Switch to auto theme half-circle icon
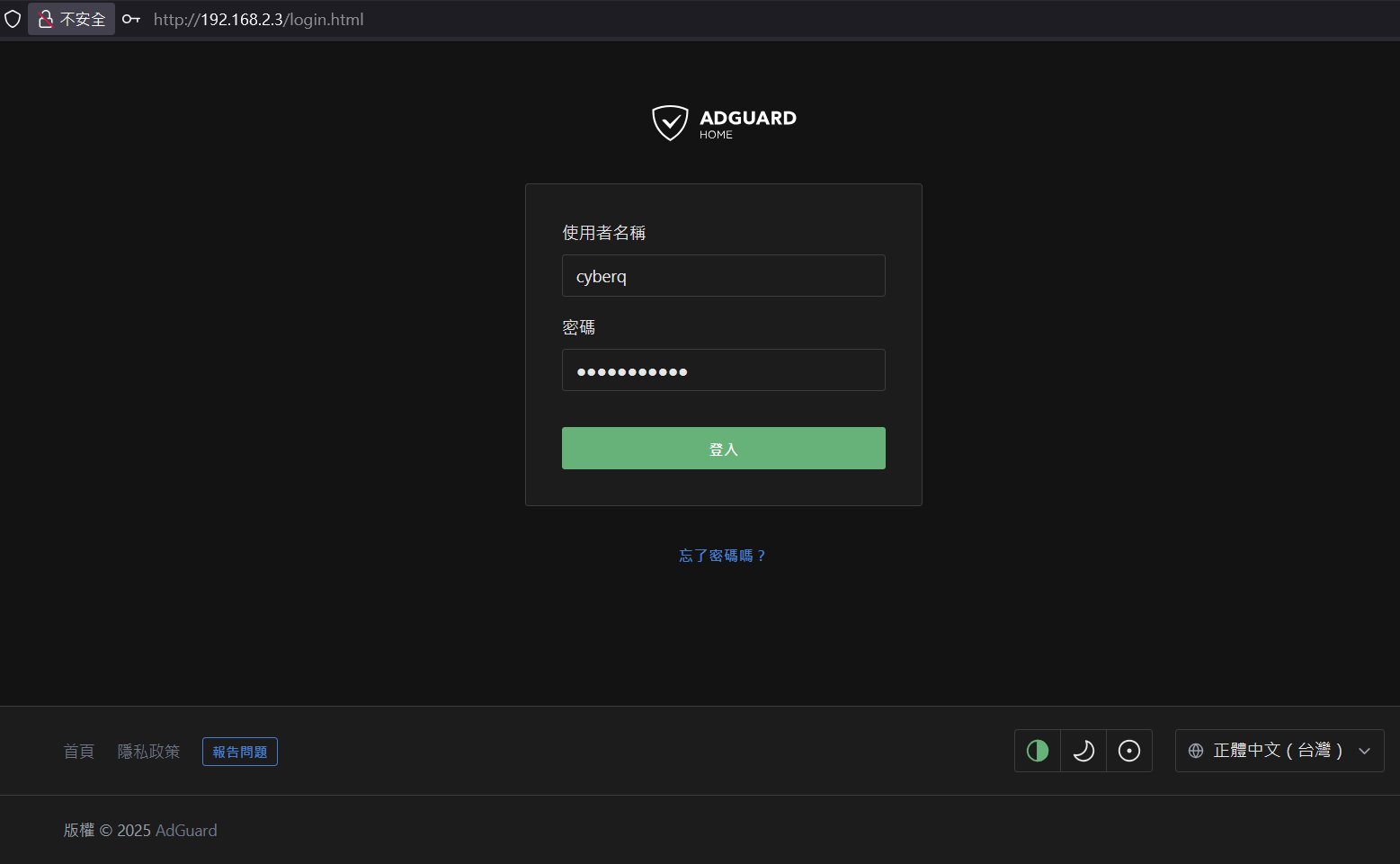 click(1038, 751)
